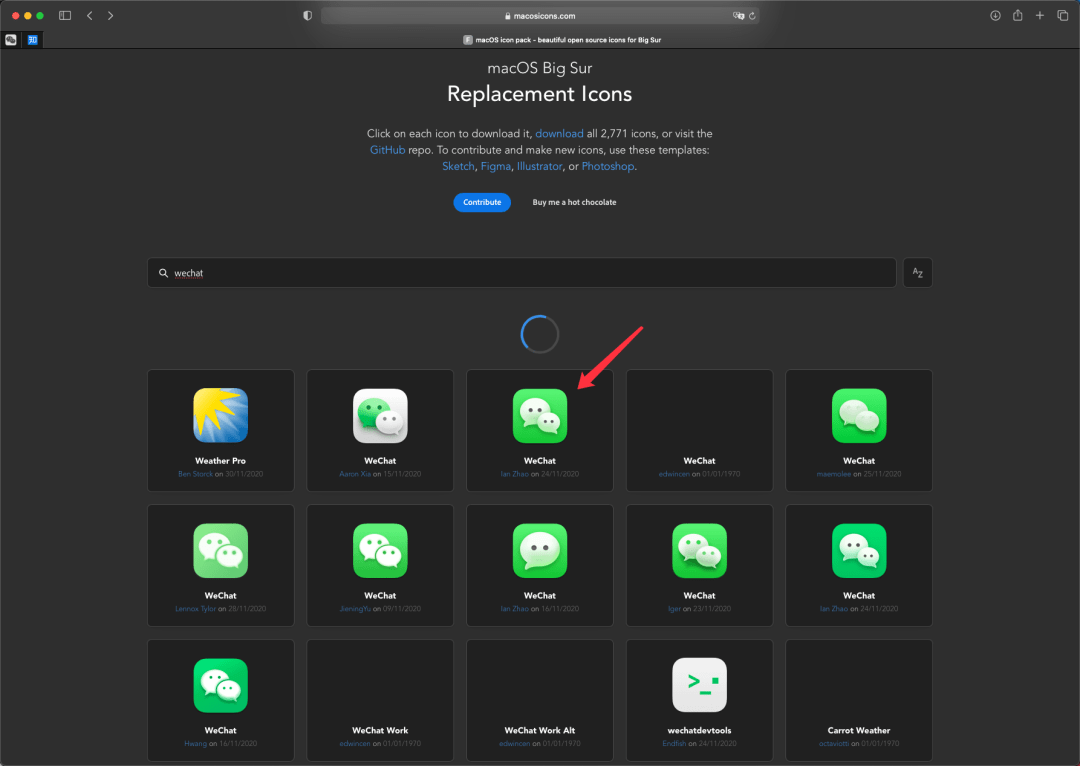Open Hwang author link
Image resolution: width=1080 pixels, height=766 pixels.
[196, 744]
